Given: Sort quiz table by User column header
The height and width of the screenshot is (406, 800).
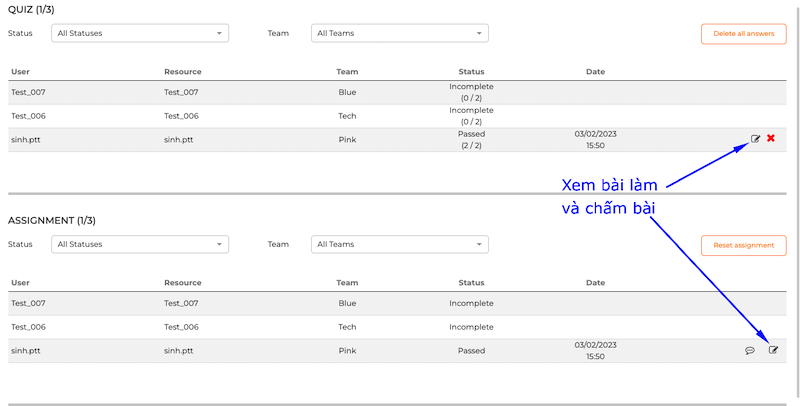Looking at the screenshot, I should (20, 72).
